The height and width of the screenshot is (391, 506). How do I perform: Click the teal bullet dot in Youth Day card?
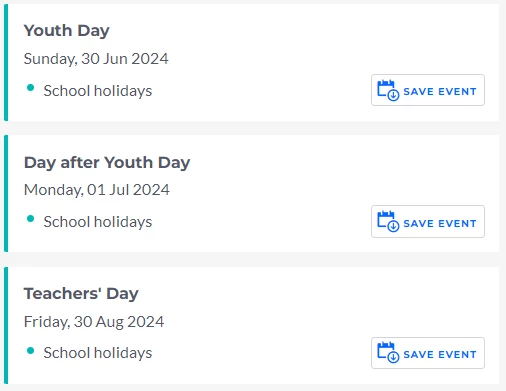click(x=30, y=88)
